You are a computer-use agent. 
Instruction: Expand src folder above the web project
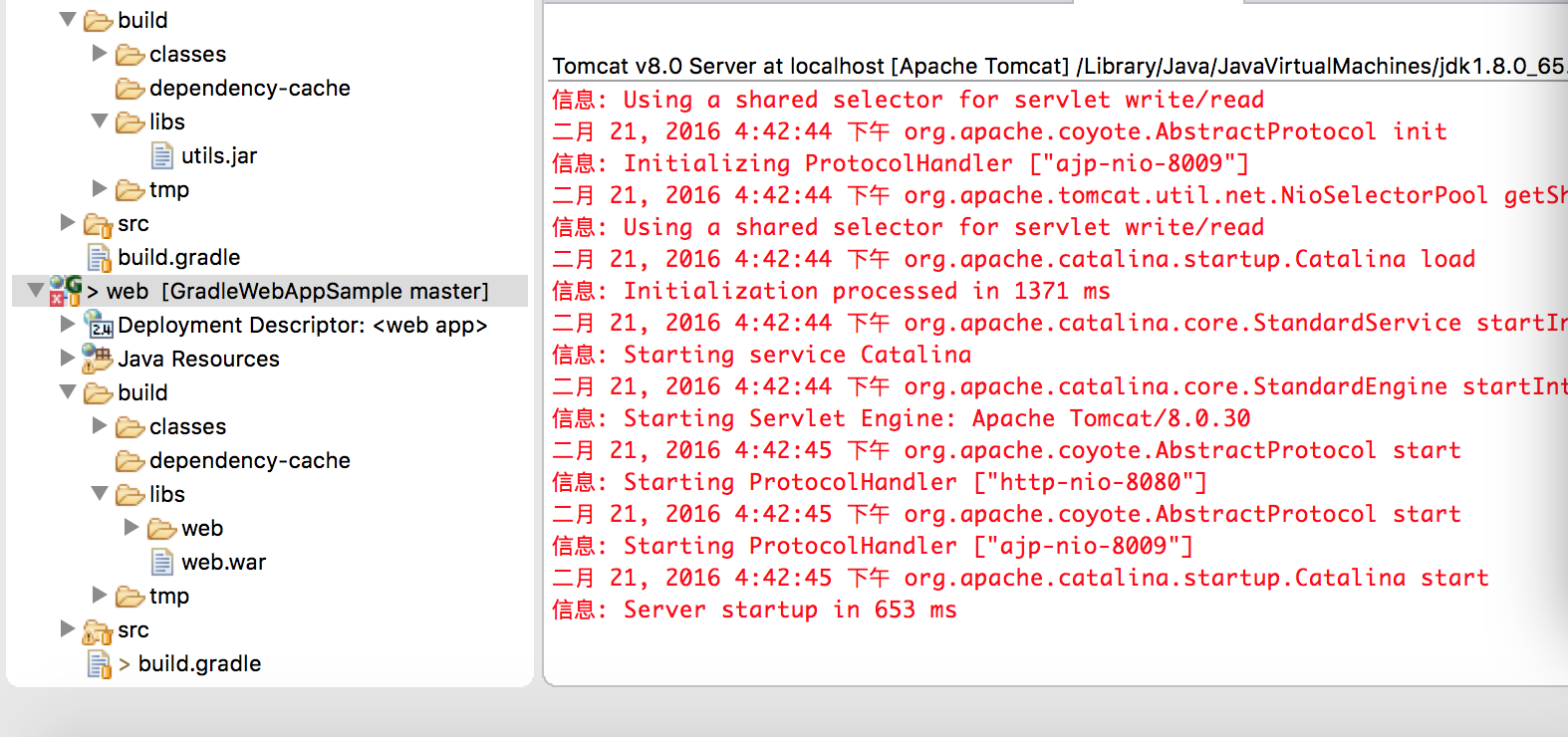[68, 222]
